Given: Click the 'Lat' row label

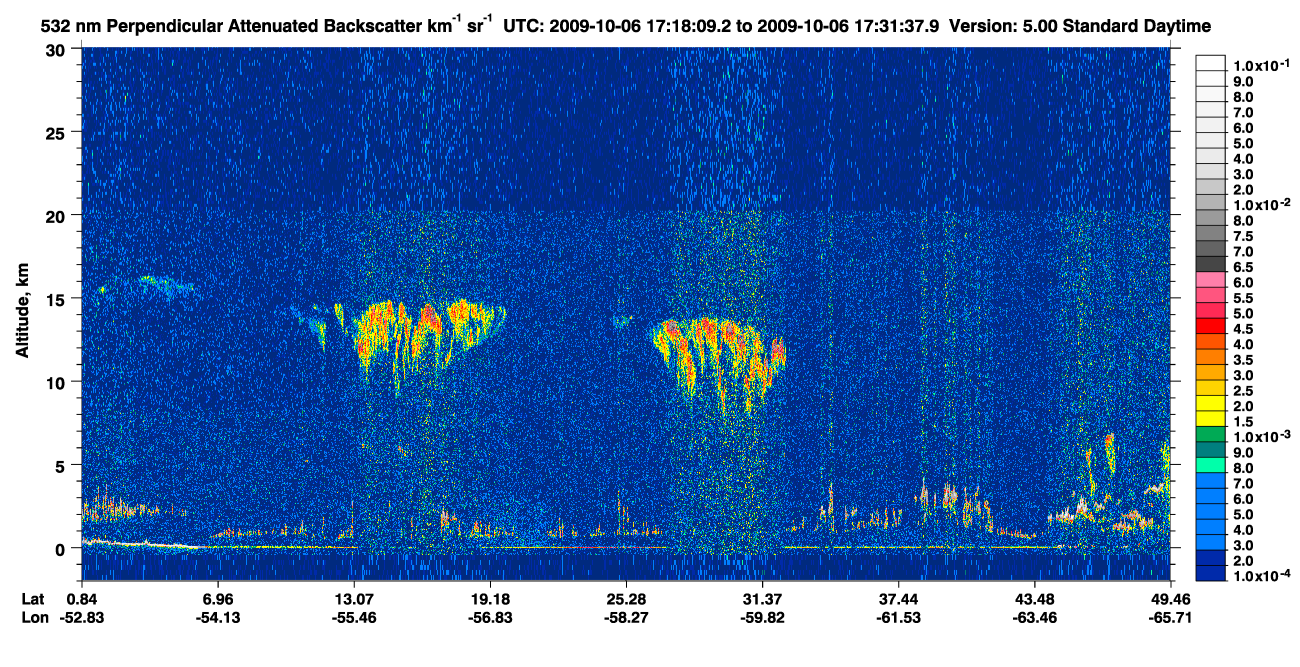Looking at the screenshot, I should coord(34,599).
